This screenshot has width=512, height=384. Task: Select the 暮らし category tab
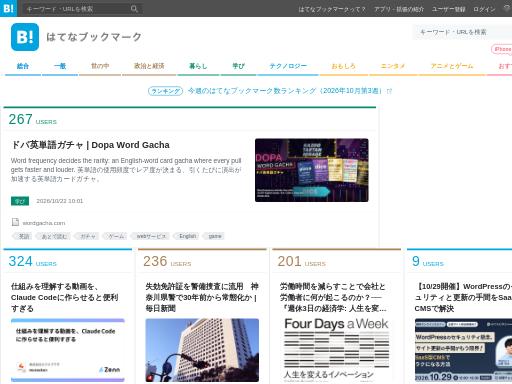pyautogui.click(x=198, y=66)
